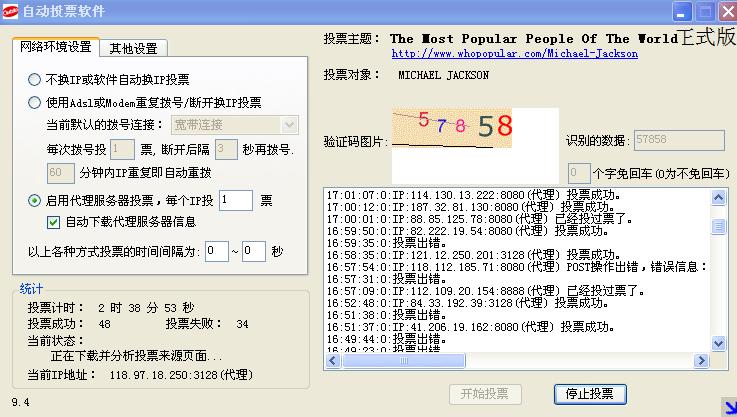Click the 个字免回车 character count field

pos(579,173)
